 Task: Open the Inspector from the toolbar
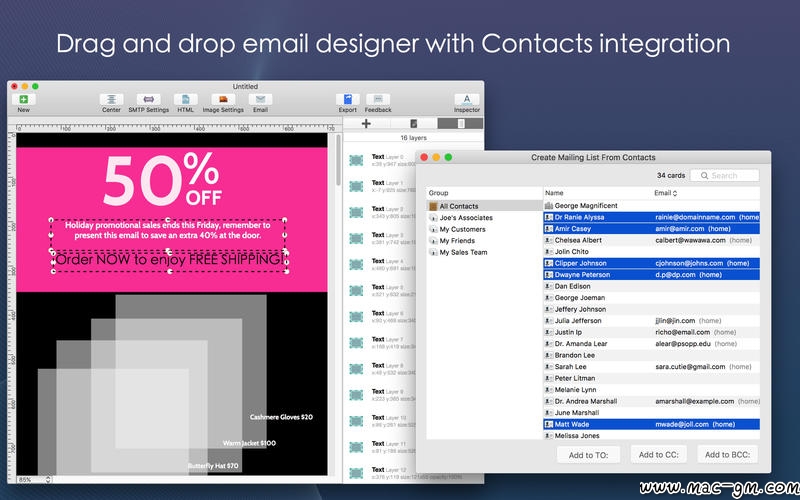(x=467, y=99)
